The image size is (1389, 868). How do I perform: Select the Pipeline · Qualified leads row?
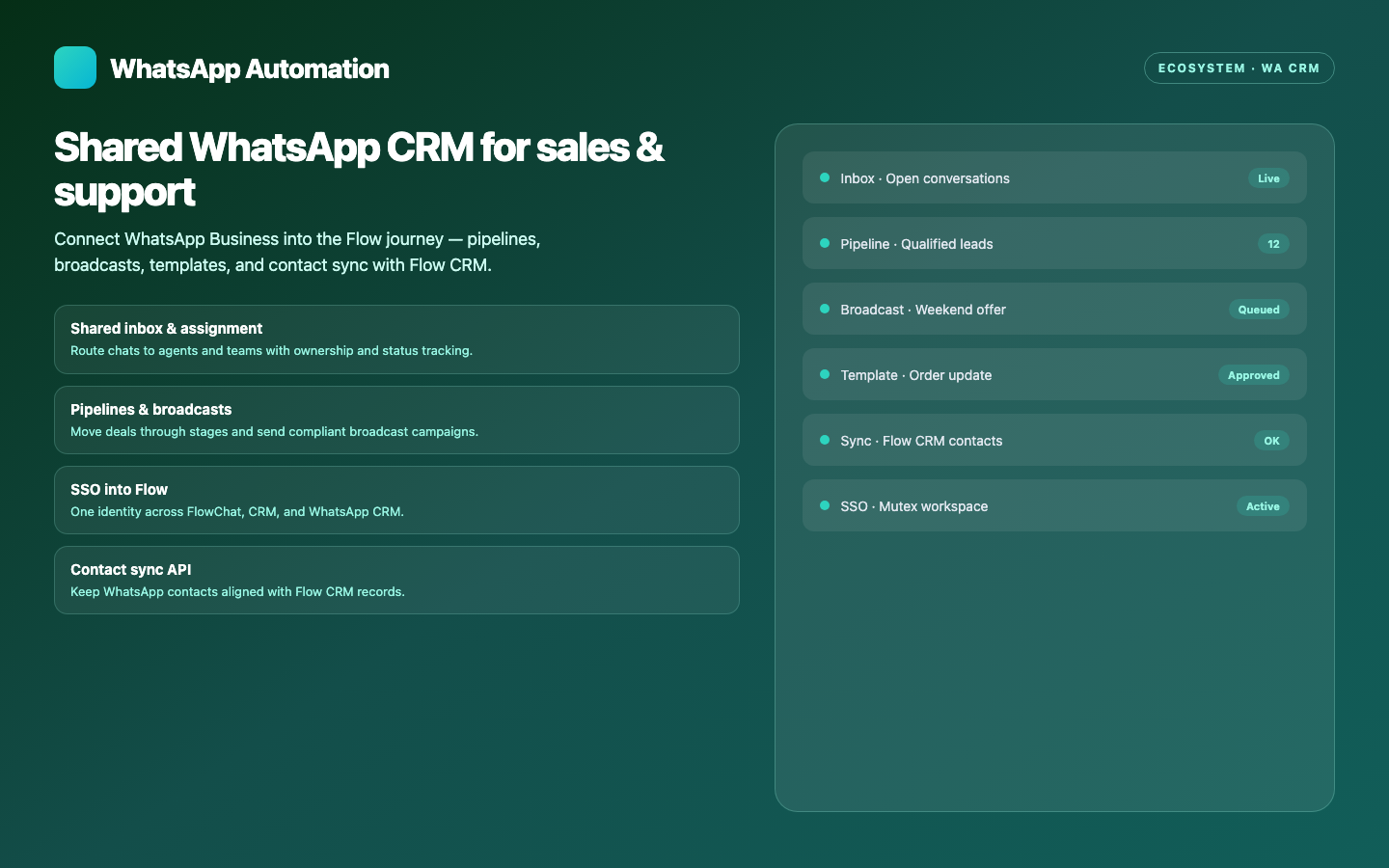pyautogui.click(x=1054, y=243)
